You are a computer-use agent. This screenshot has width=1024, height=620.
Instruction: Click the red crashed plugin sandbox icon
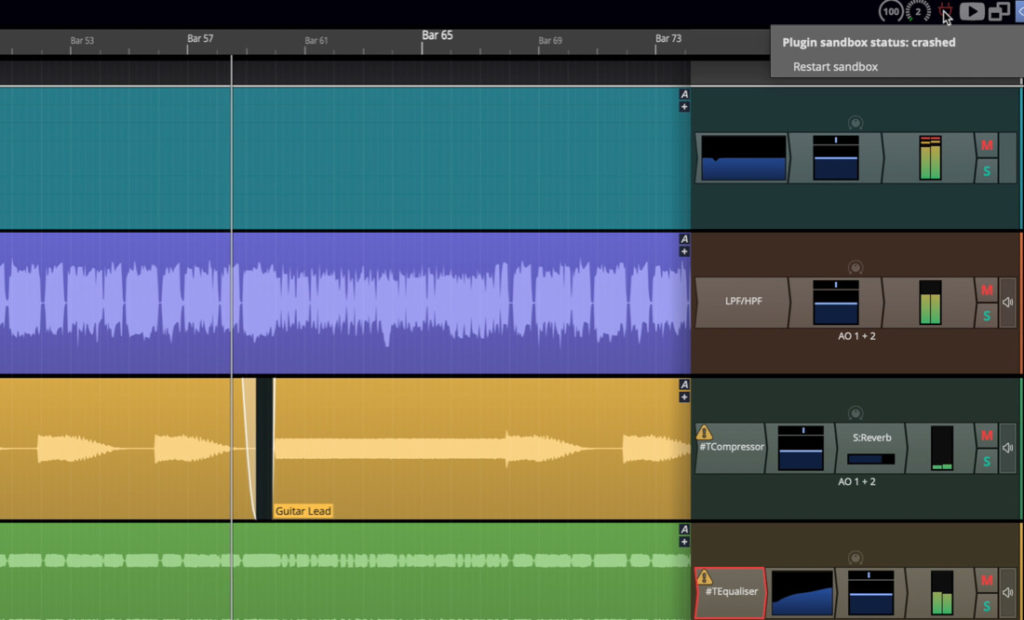946,12
